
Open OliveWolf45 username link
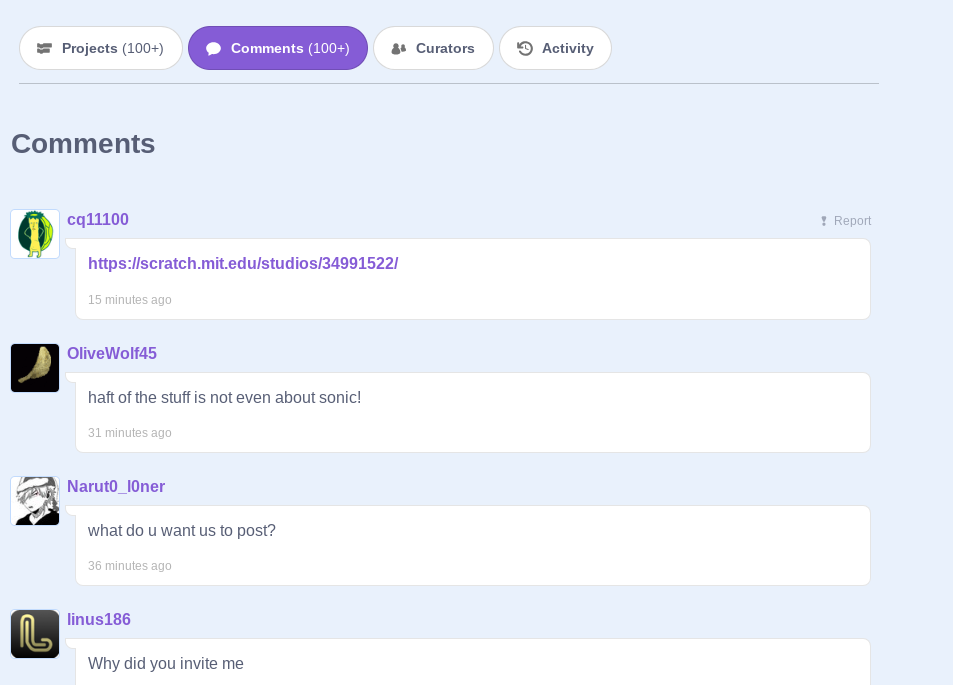[x=112, y=354]
